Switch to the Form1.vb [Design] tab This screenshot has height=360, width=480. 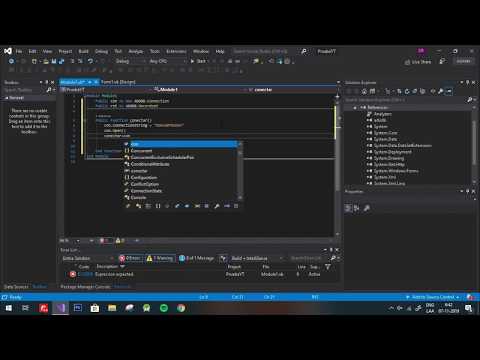point(118,82)
